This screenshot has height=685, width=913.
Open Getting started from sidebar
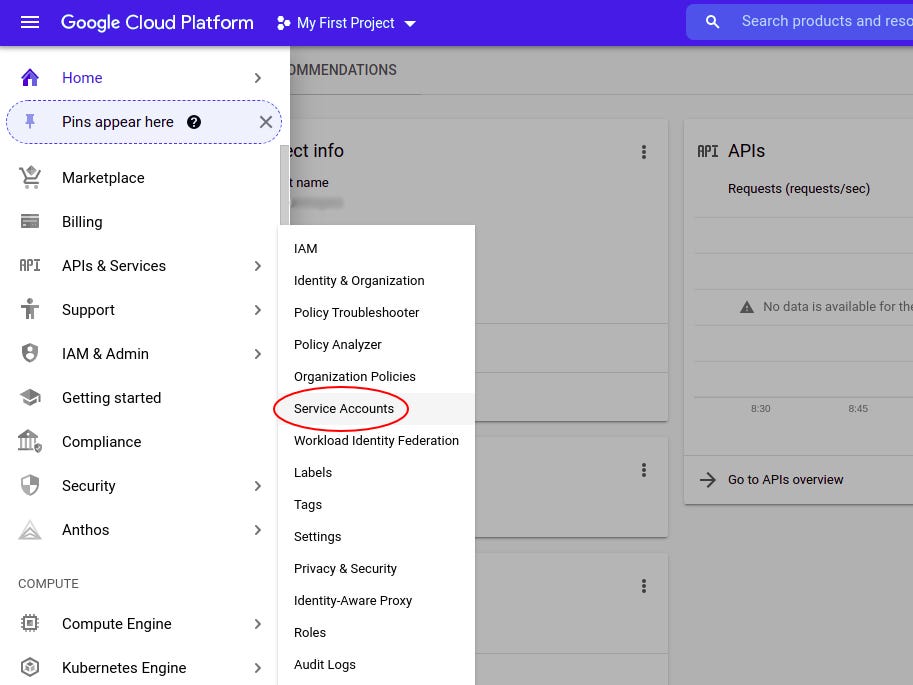[111, 398]
